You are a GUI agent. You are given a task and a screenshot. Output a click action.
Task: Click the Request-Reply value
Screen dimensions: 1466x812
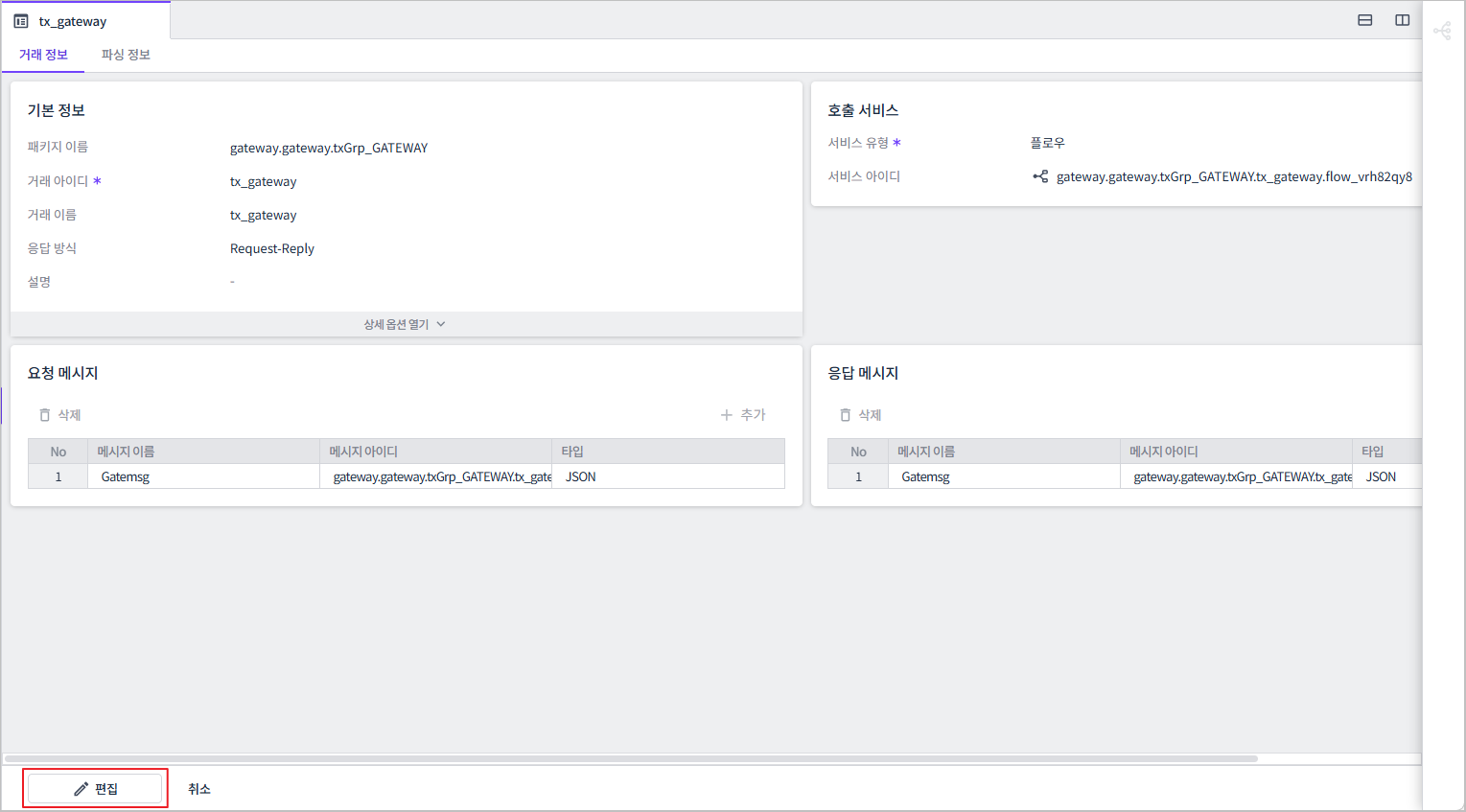(272, 248)
